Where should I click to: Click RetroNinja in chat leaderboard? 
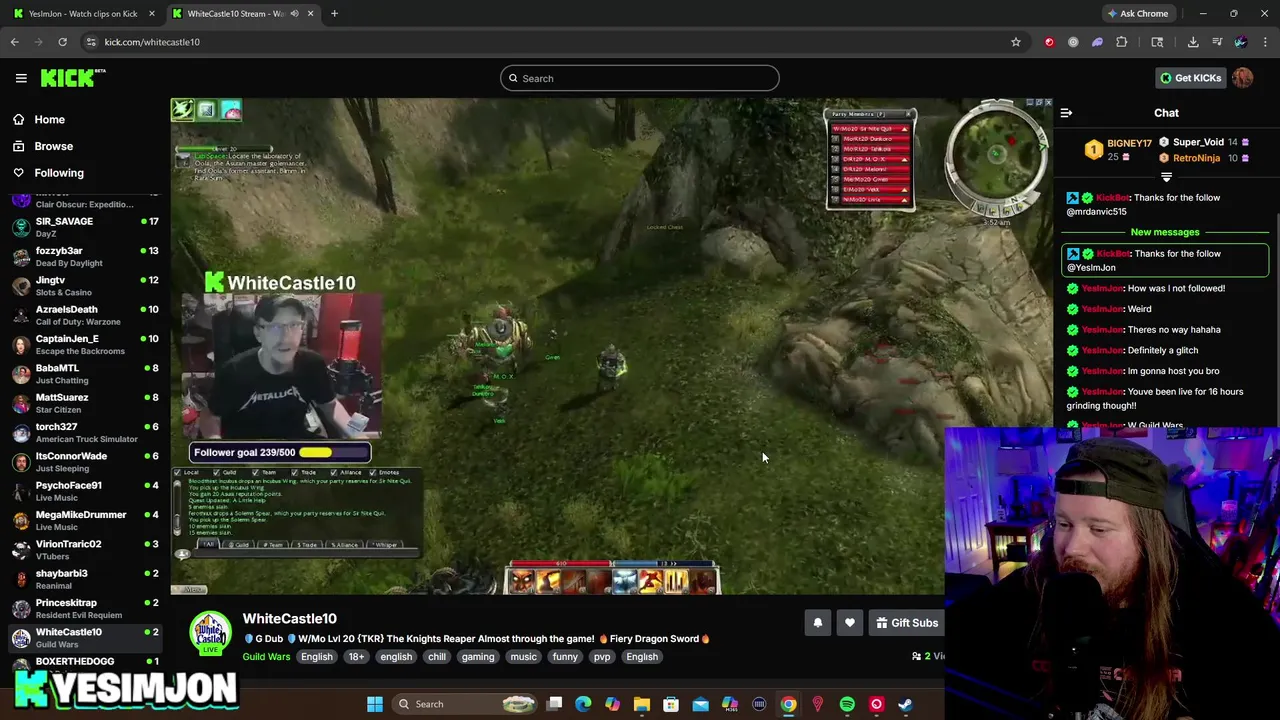tap(1196, 158)
